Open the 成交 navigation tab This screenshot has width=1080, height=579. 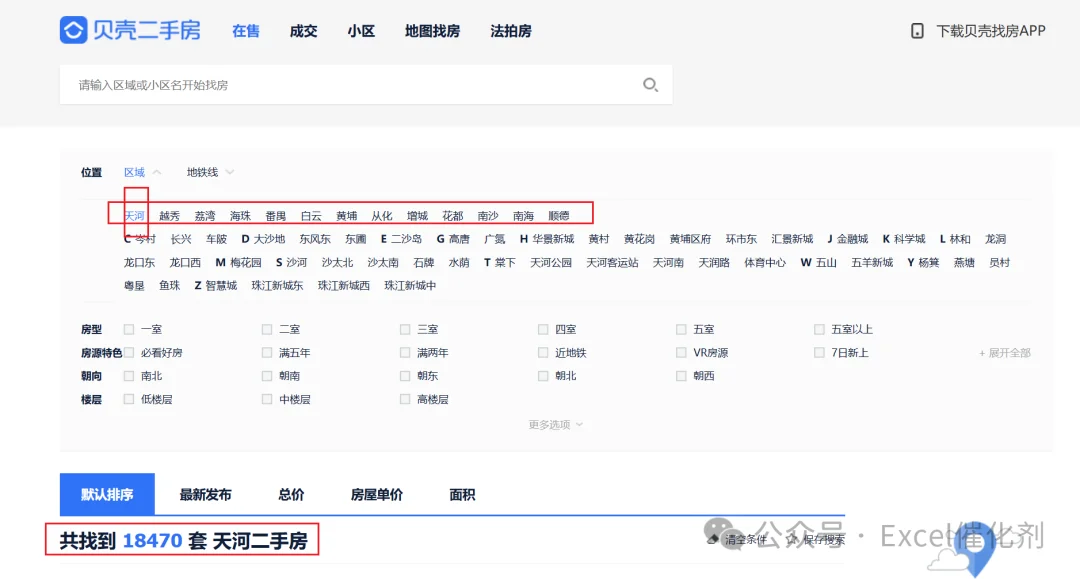[x=303, y=31]
